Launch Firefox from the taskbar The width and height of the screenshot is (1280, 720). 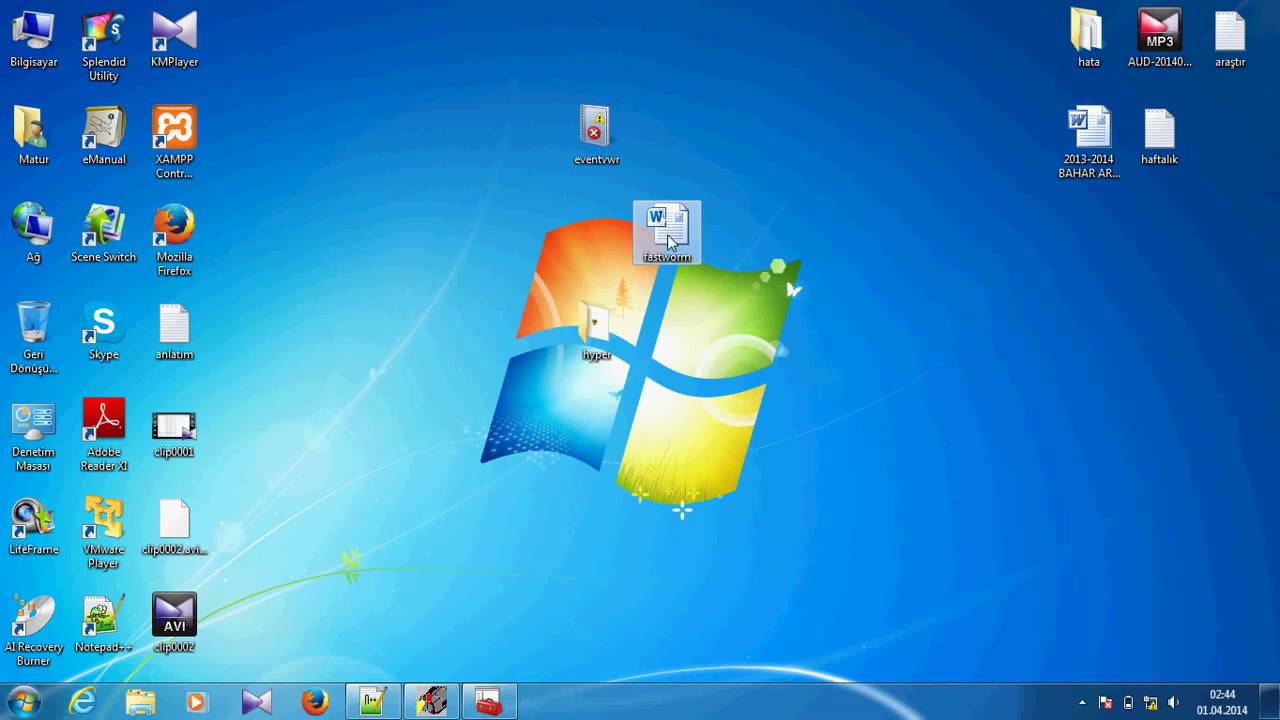point(315,702)
